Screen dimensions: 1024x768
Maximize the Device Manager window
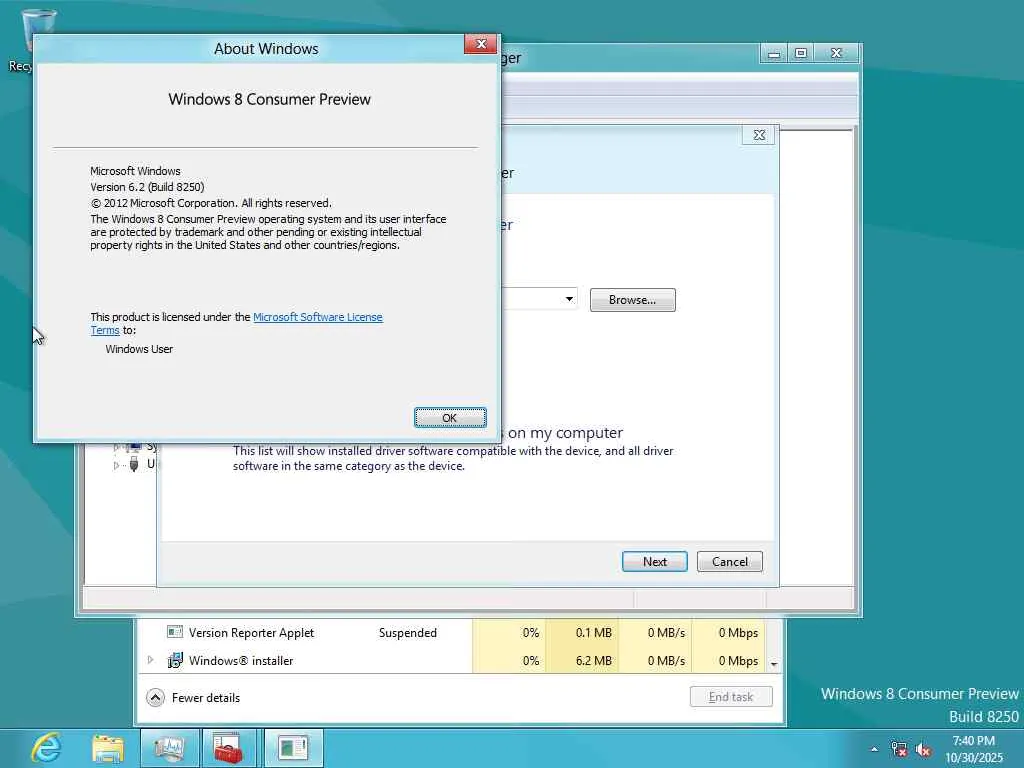[801, 54]
